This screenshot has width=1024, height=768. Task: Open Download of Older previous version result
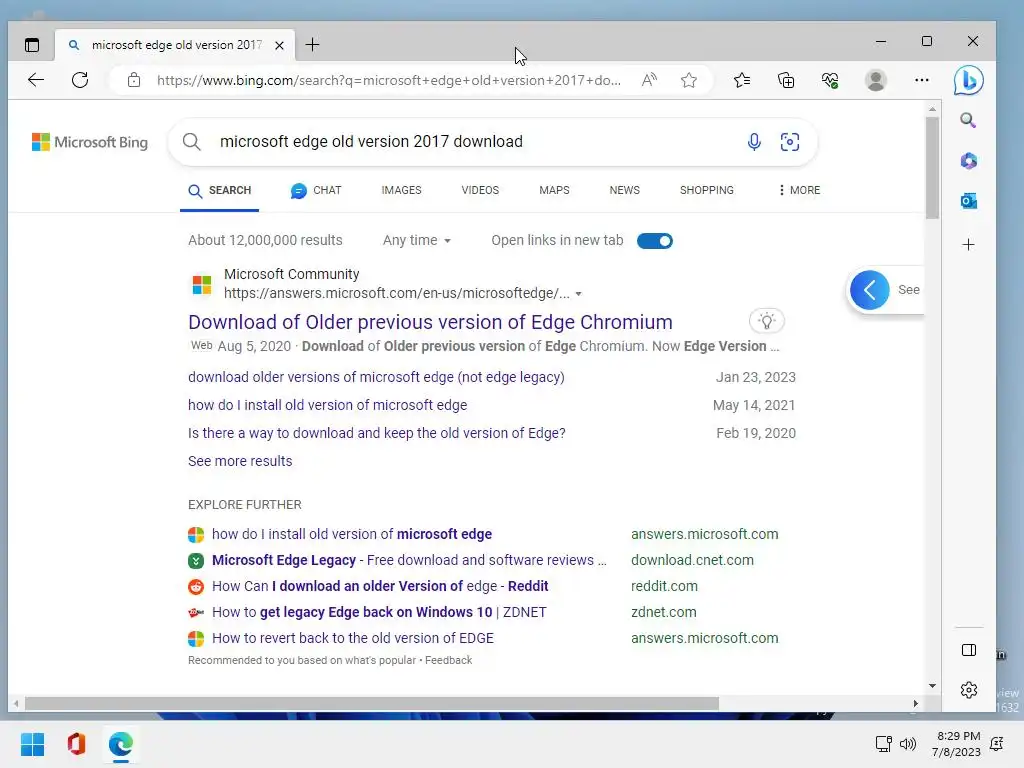click(x=430, y=322)
